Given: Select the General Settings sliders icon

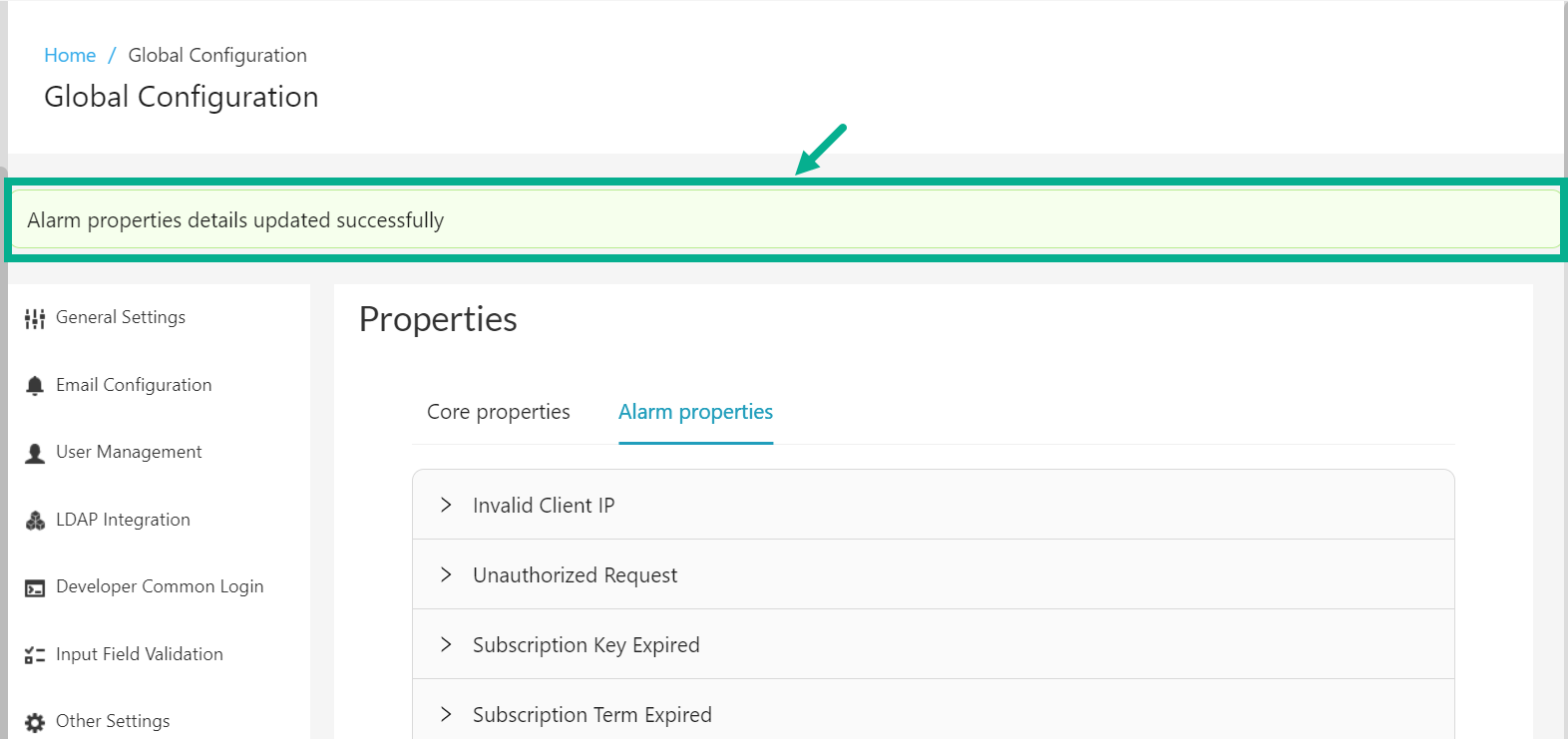Looking at the screenshot, I should (x=34, y=317).
